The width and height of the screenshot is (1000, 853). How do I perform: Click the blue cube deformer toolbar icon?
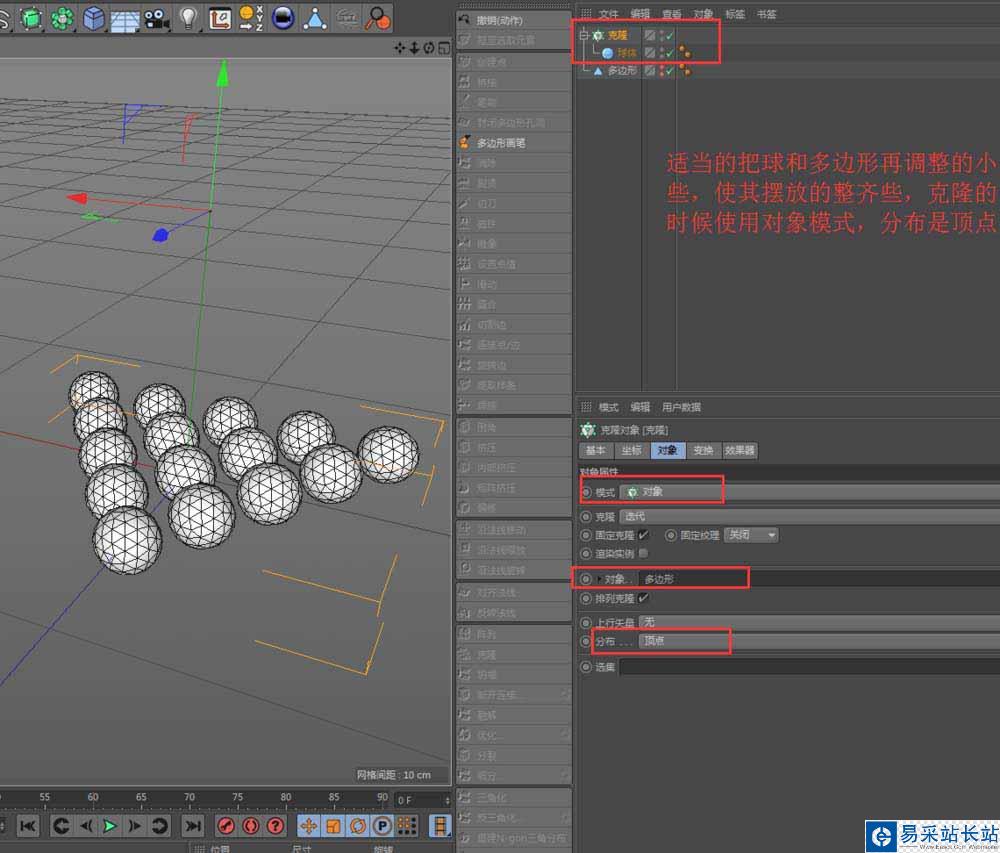point(94,17)
